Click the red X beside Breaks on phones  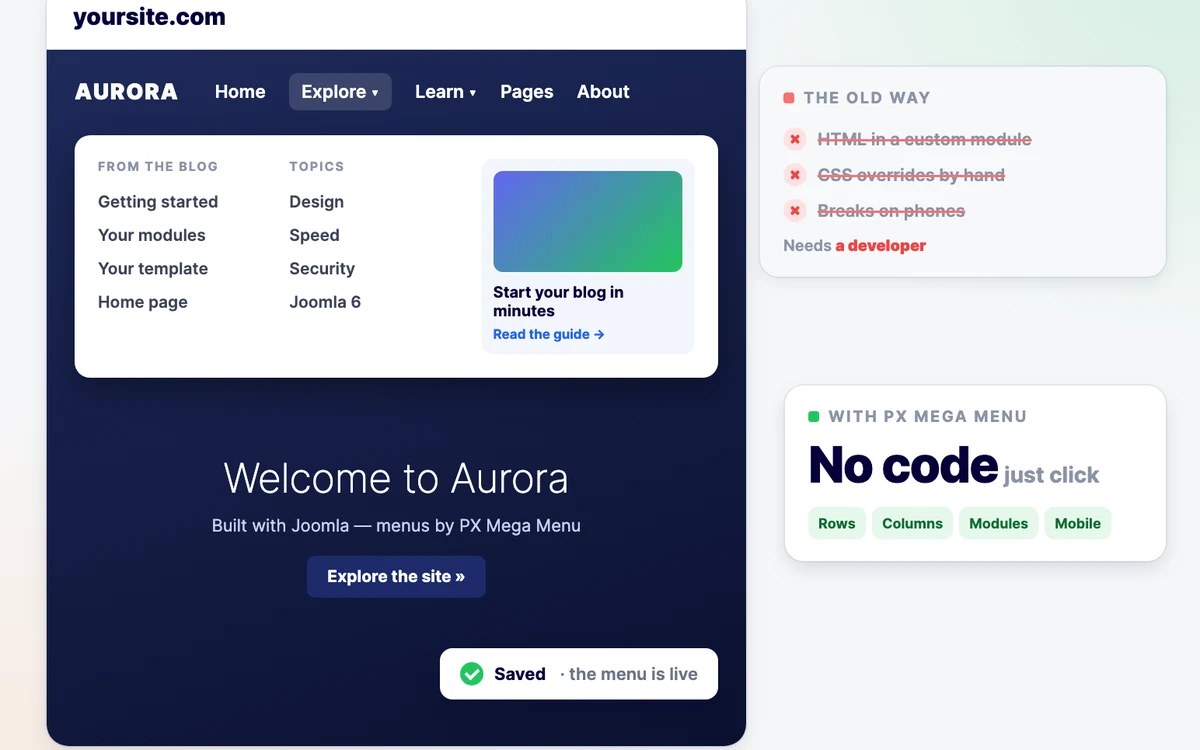pos(795,211)
